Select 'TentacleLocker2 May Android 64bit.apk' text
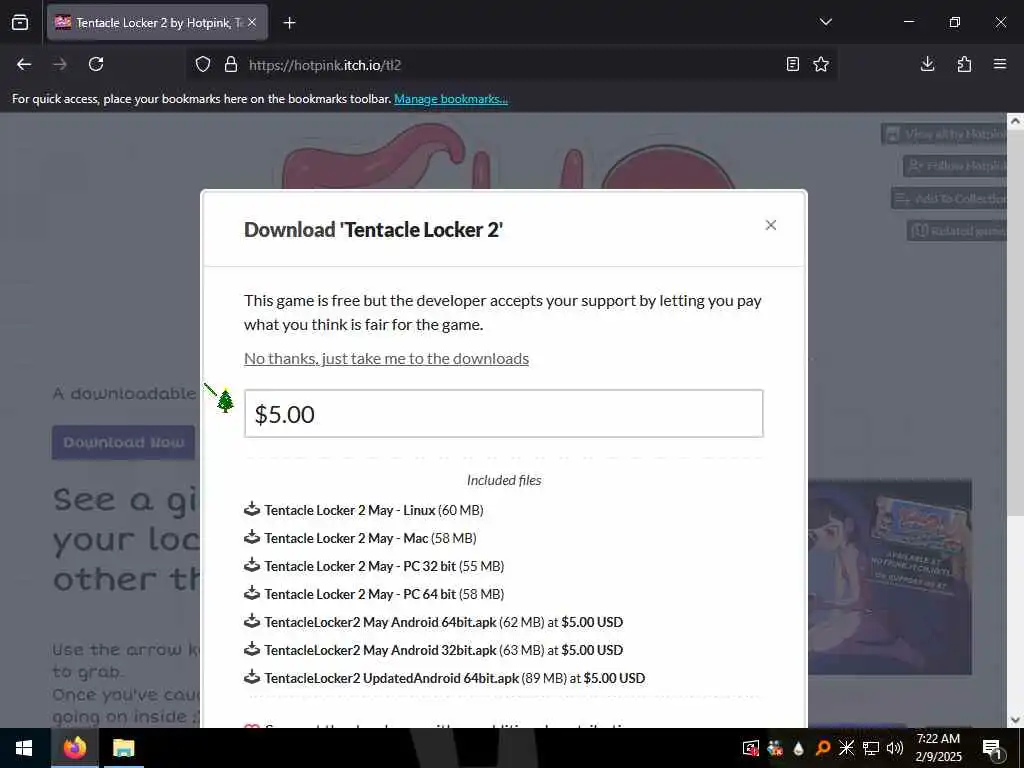The height and width of the screenshot is (768, 1024). pos(380,622)
